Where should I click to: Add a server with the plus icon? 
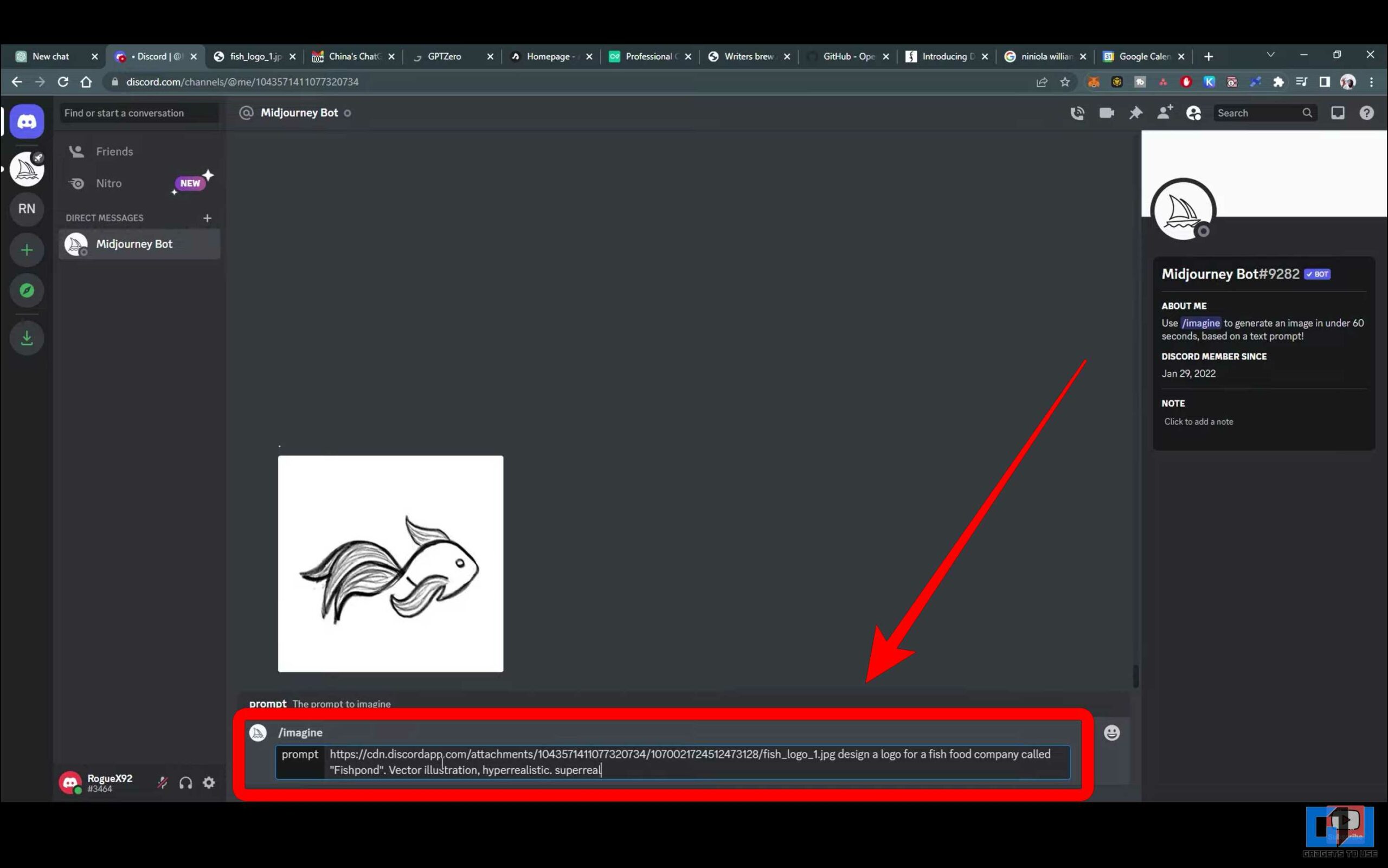coord(27,250)
